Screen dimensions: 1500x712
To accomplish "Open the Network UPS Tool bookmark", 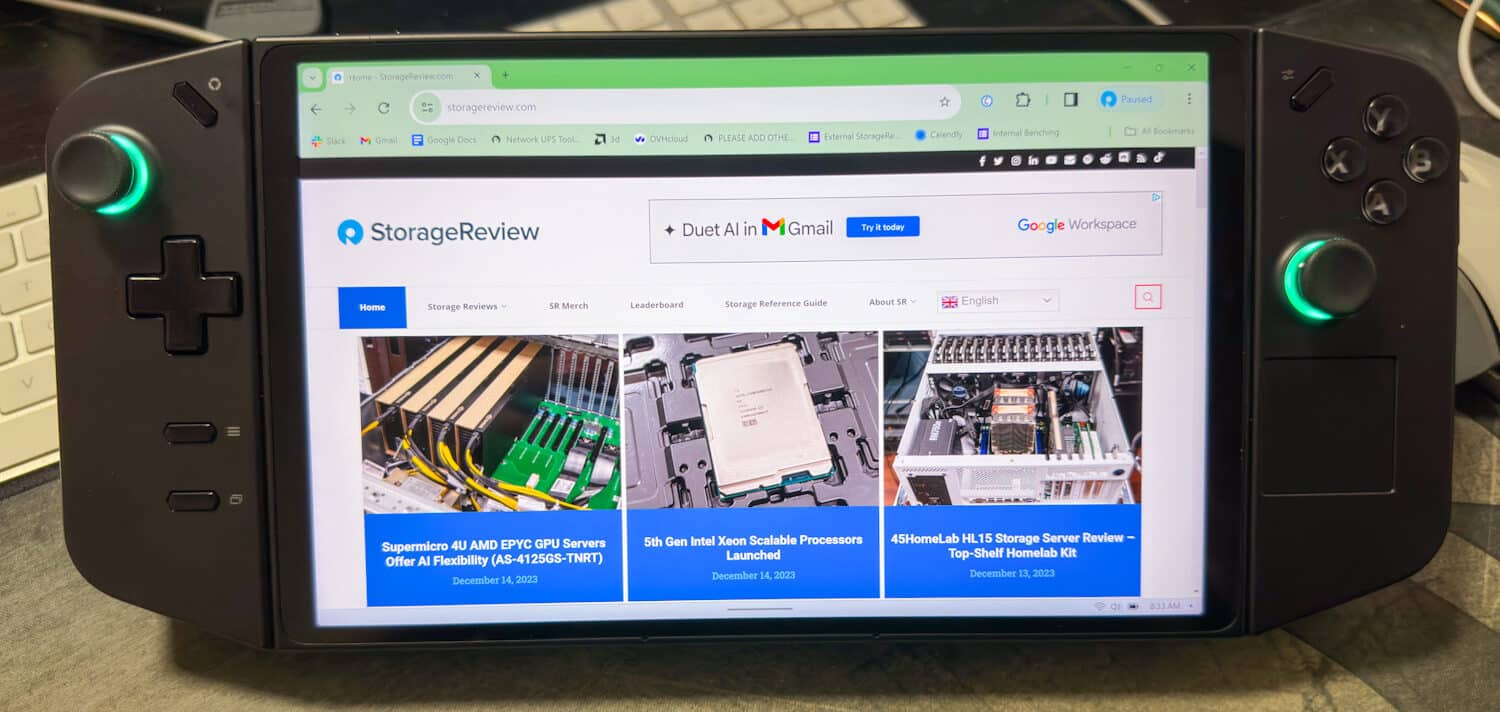I will pos(536,140).
